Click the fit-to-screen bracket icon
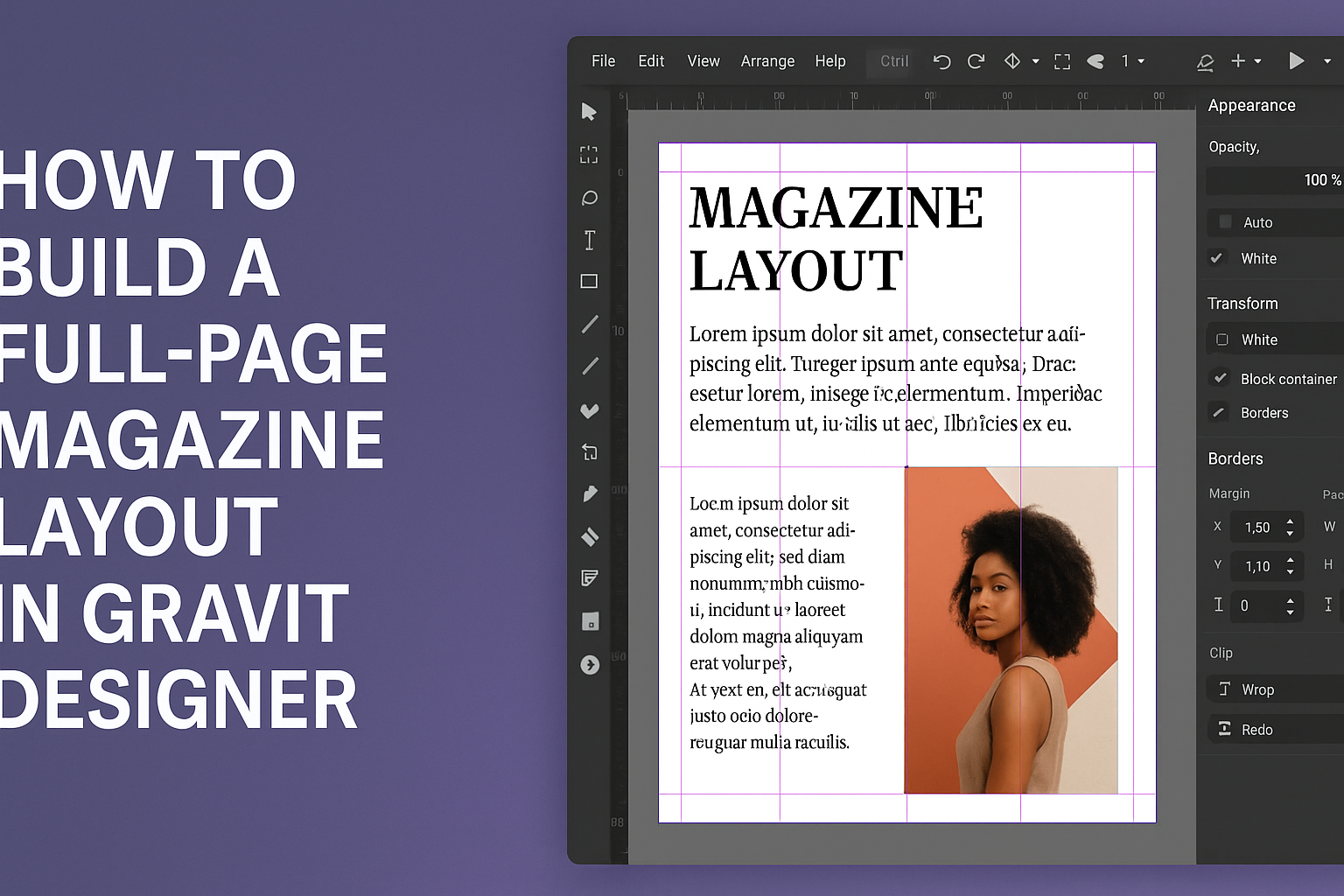This screenshot has height=896, width=1344. pos(1062,61)
